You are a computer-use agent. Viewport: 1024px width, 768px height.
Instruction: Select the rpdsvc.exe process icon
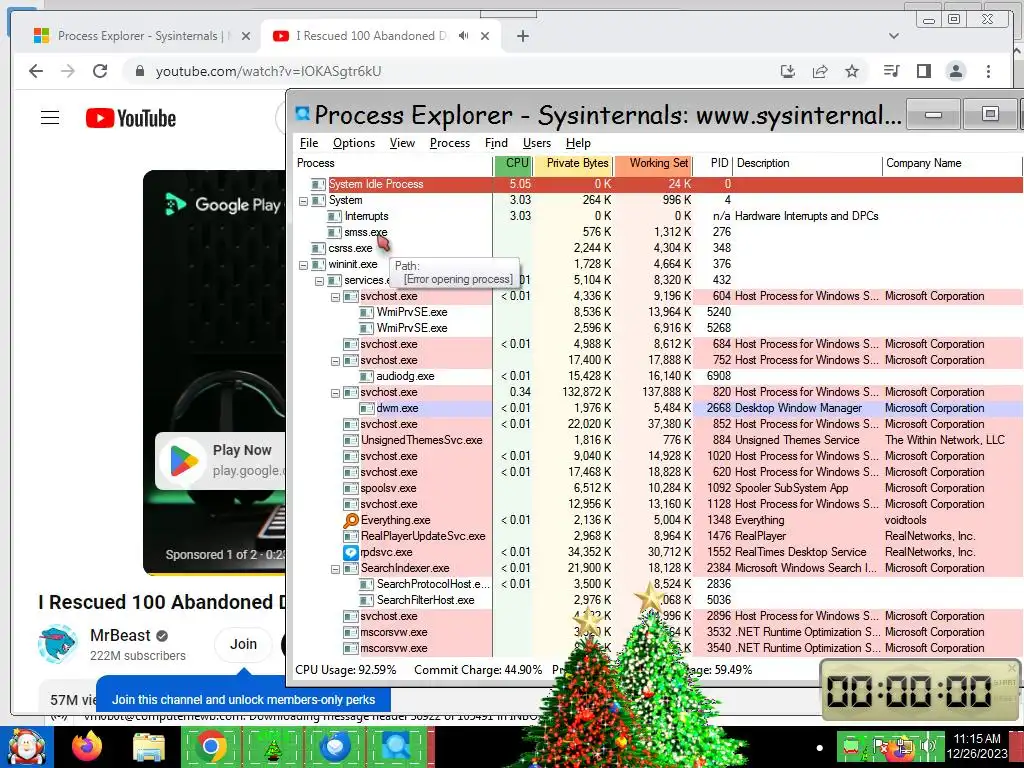[351, 552]
